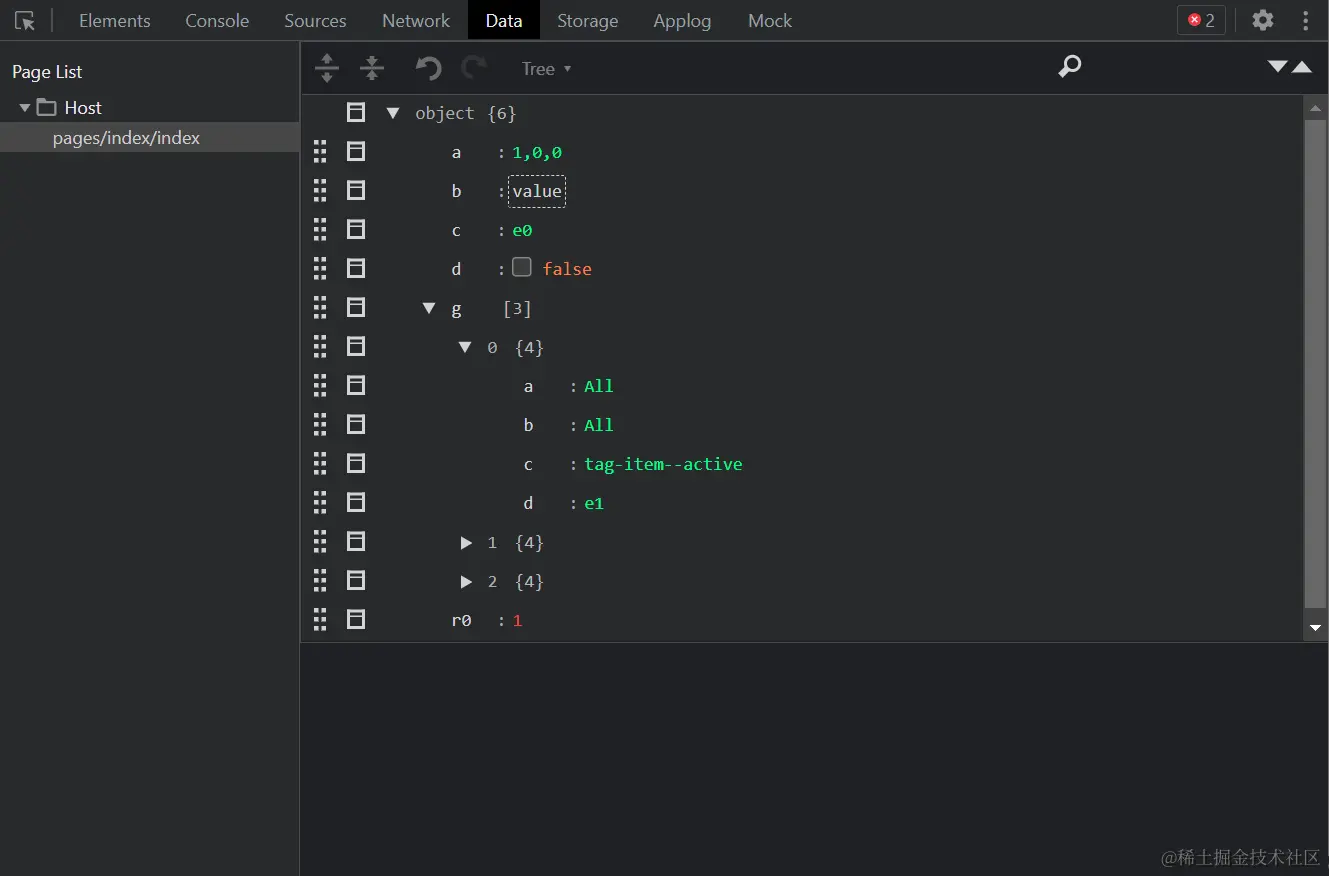
Task: Open action menu for row b: value
Action: 356,190
